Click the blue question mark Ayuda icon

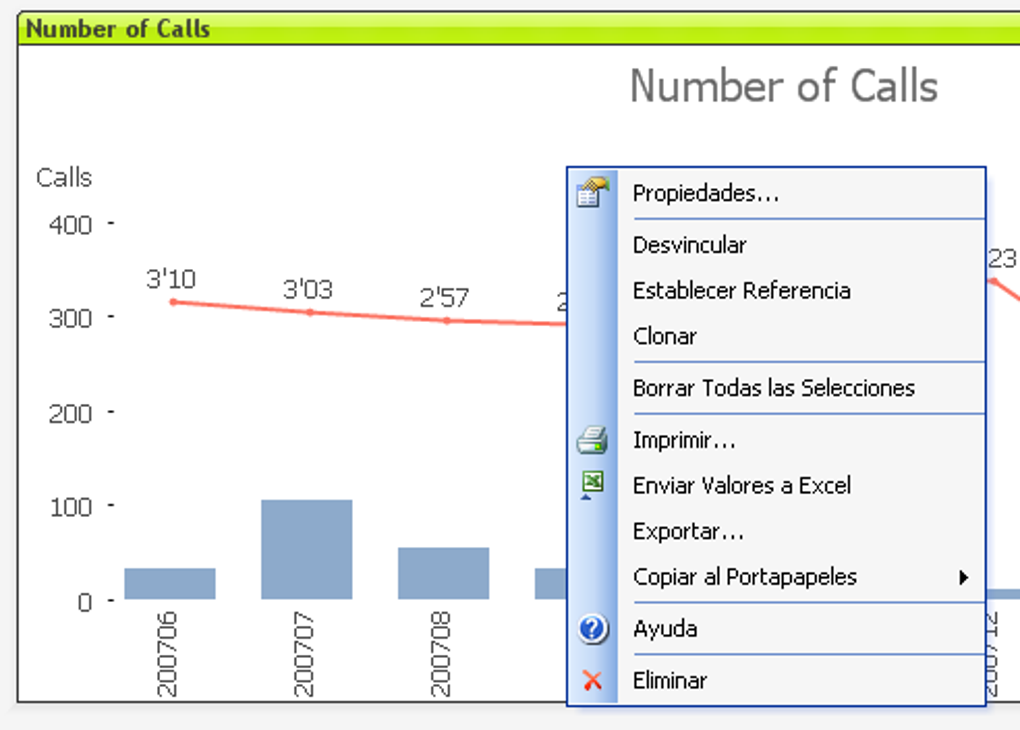[x=593, y=629]
